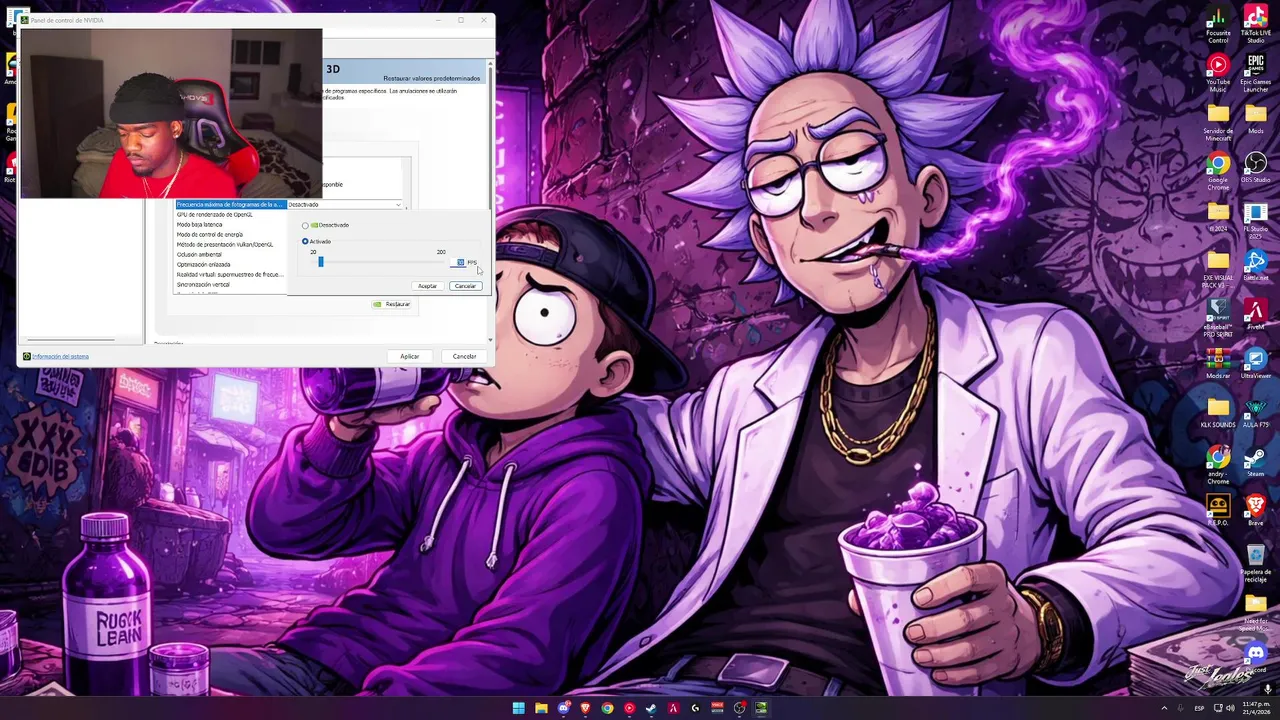This screenshot has width=1280, height=720.
Task: Open the R.E.P.O. game shortcut
Action: tap(1217, 510)
